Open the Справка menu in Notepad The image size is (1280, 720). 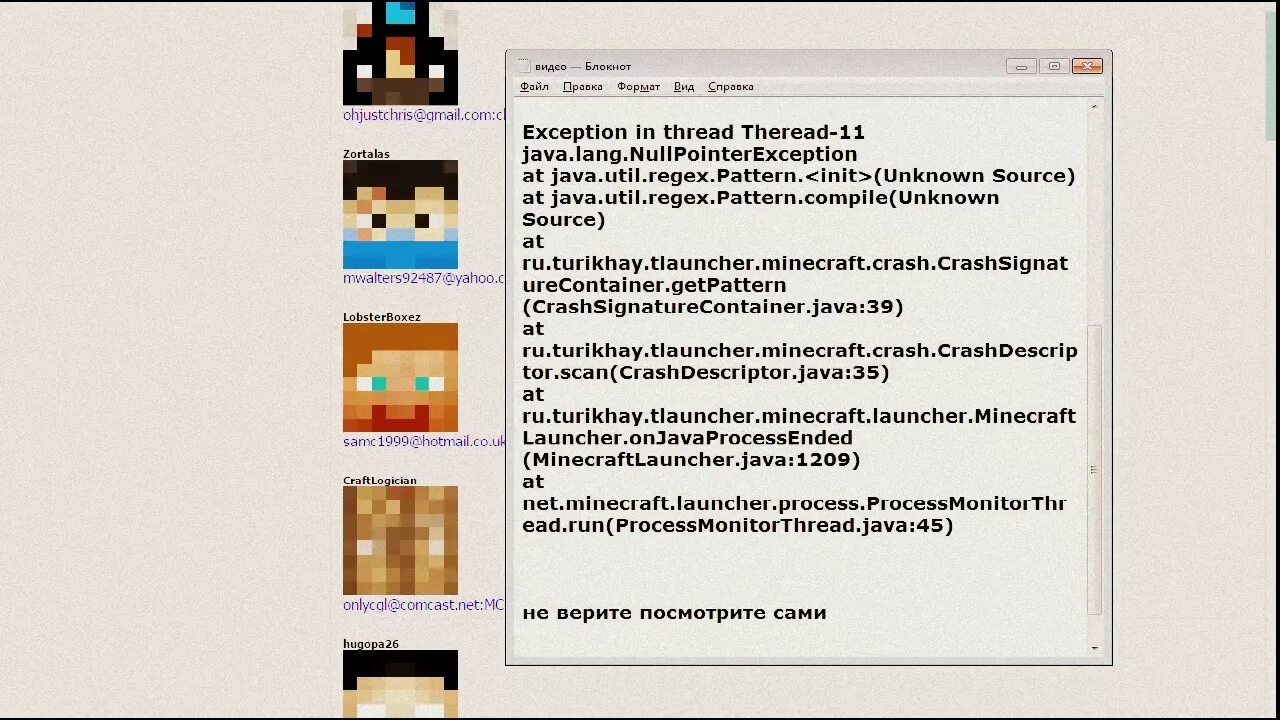[731, 87]
